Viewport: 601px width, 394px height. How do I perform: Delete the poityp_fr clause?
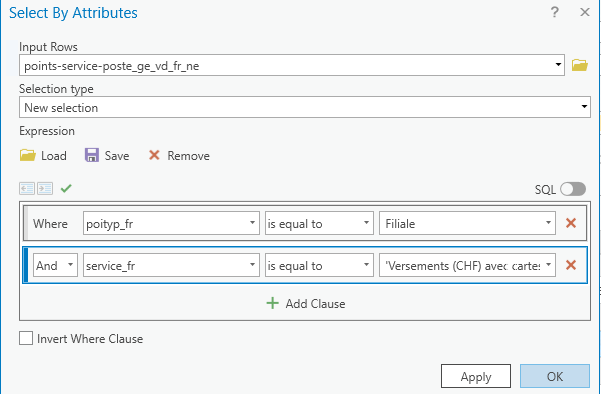571,223
